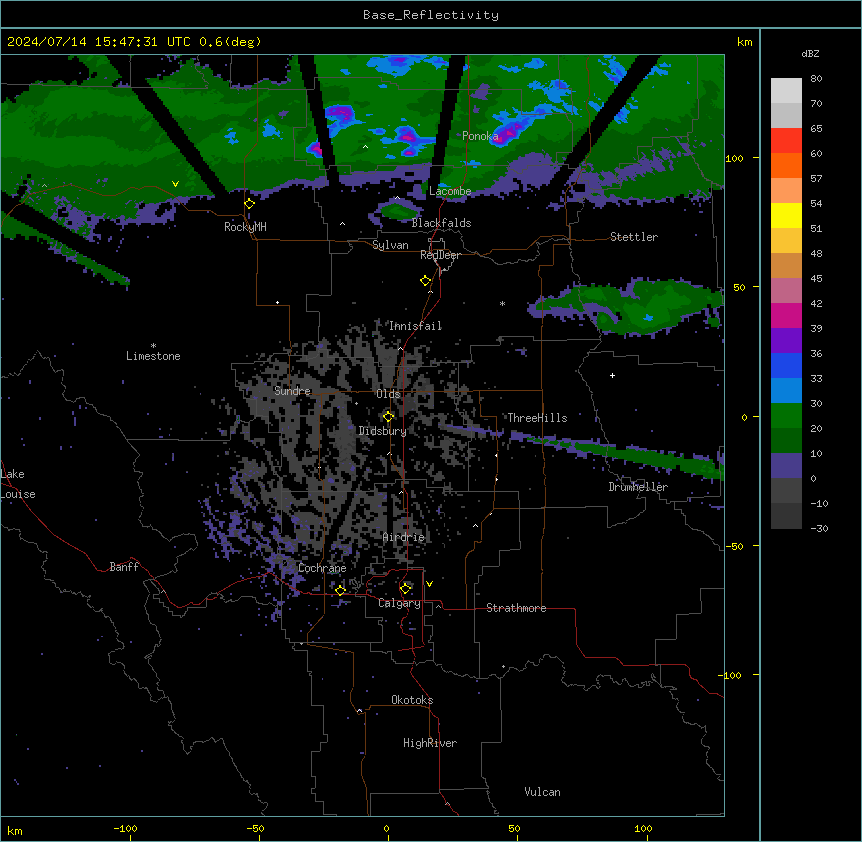
Task: Click the Didsbury label
Action: [x=383, y=431]
